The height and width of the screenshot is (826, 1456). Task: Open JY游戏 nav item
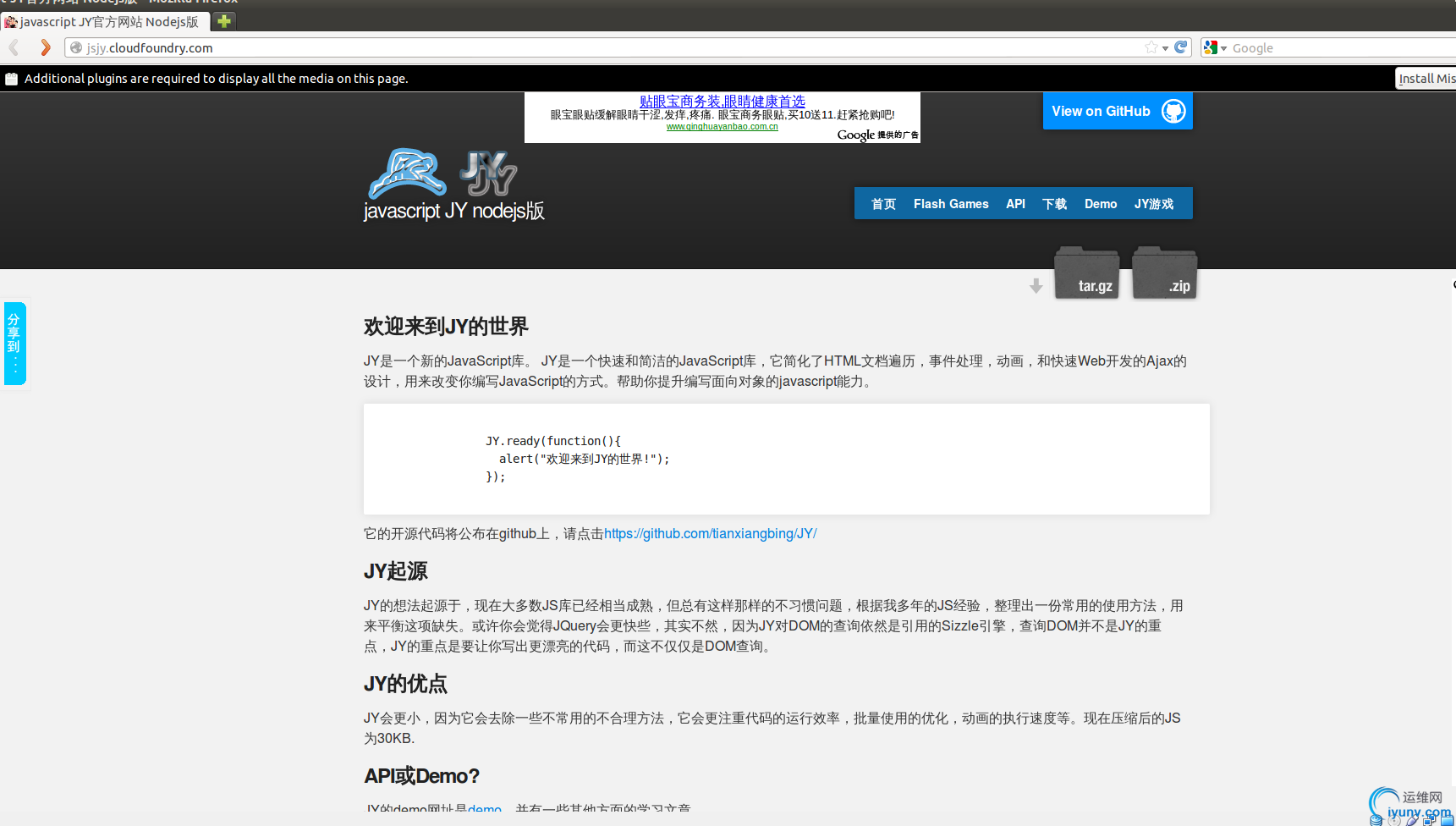click(1154, 204)
